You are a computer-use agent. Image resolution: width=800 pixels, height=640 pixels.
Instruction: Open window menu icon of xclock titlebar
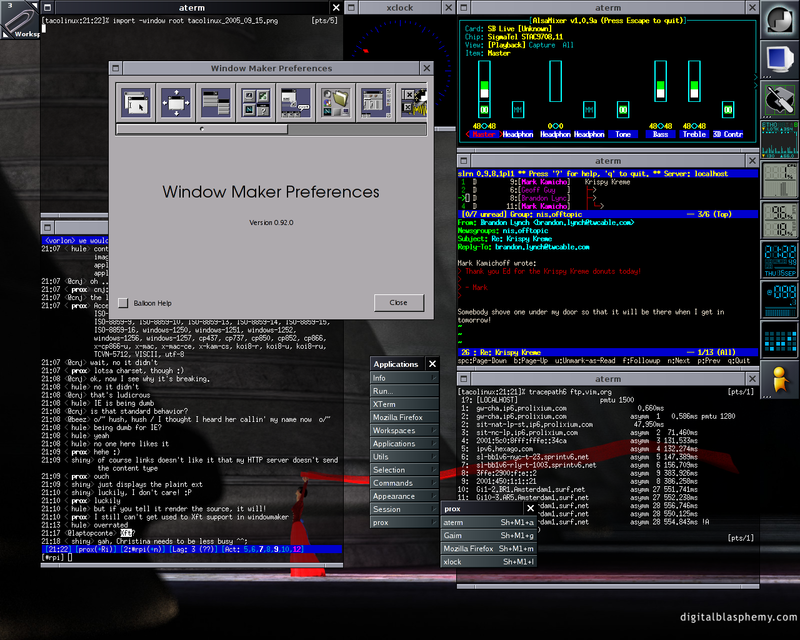[x=352, y=8]
